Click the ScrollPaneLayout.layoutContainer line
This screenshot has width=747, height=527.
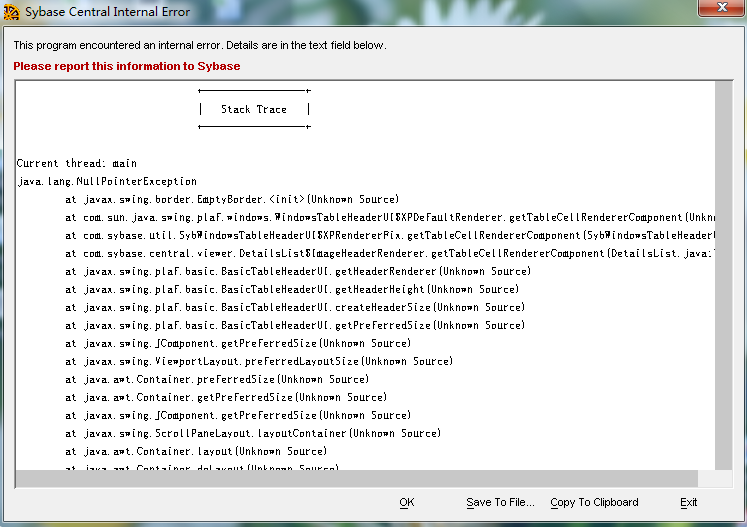(x=253, y=434)
